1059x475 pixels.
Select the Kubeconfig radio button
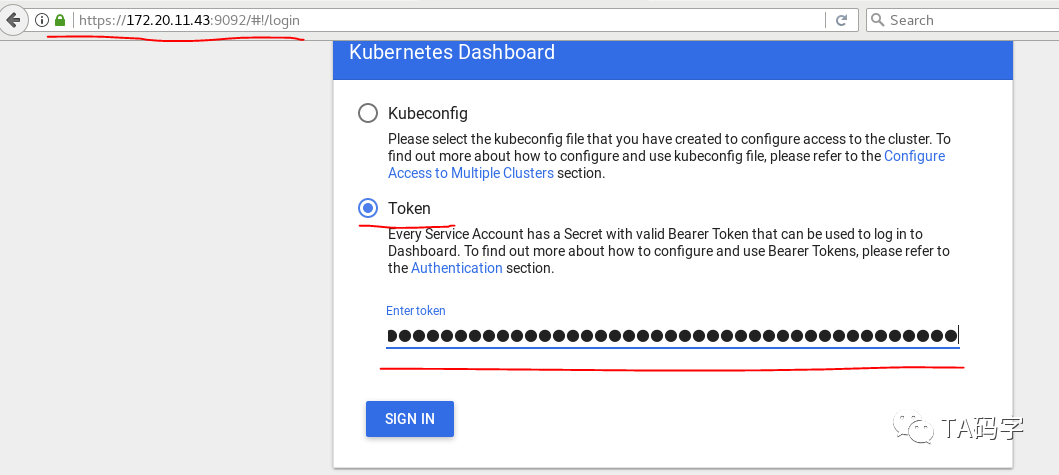click(x=368, y=113)
